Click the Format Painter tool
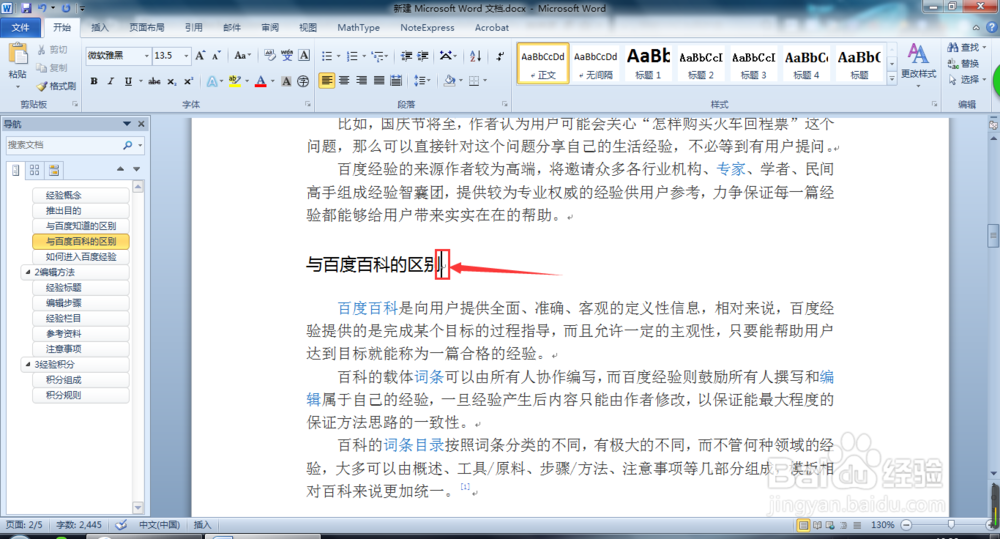The image size is (1000, 539). [x=56, y=86]
